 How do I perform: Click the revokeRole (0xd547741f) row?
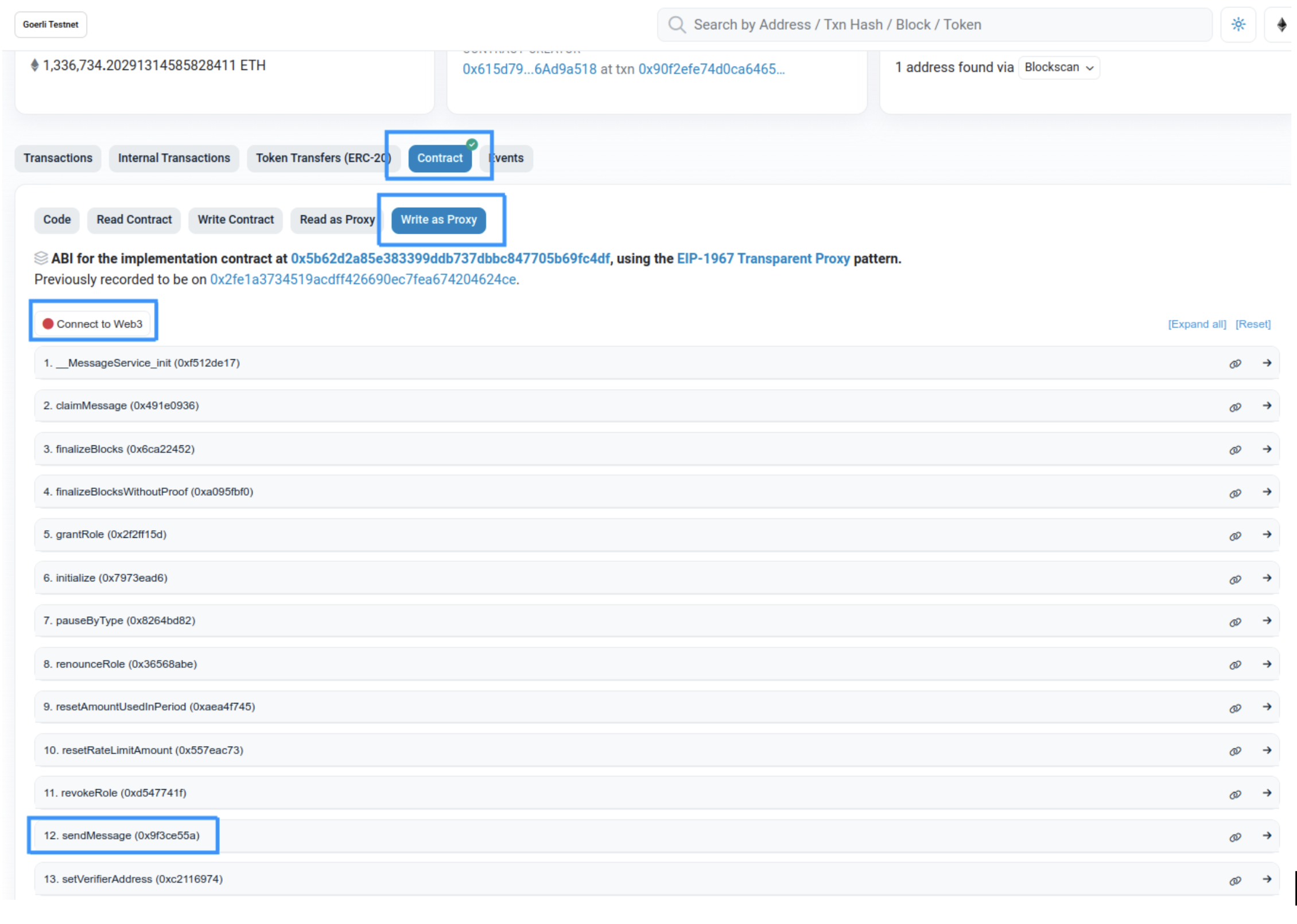click(657, 793)
